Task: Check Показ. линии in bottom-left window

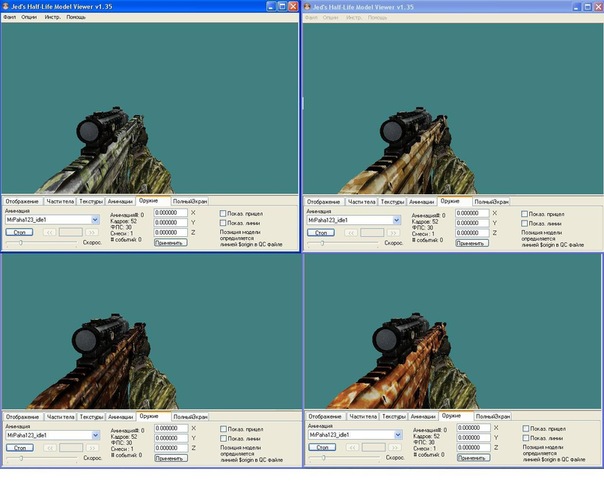Action: coord(223,439)
